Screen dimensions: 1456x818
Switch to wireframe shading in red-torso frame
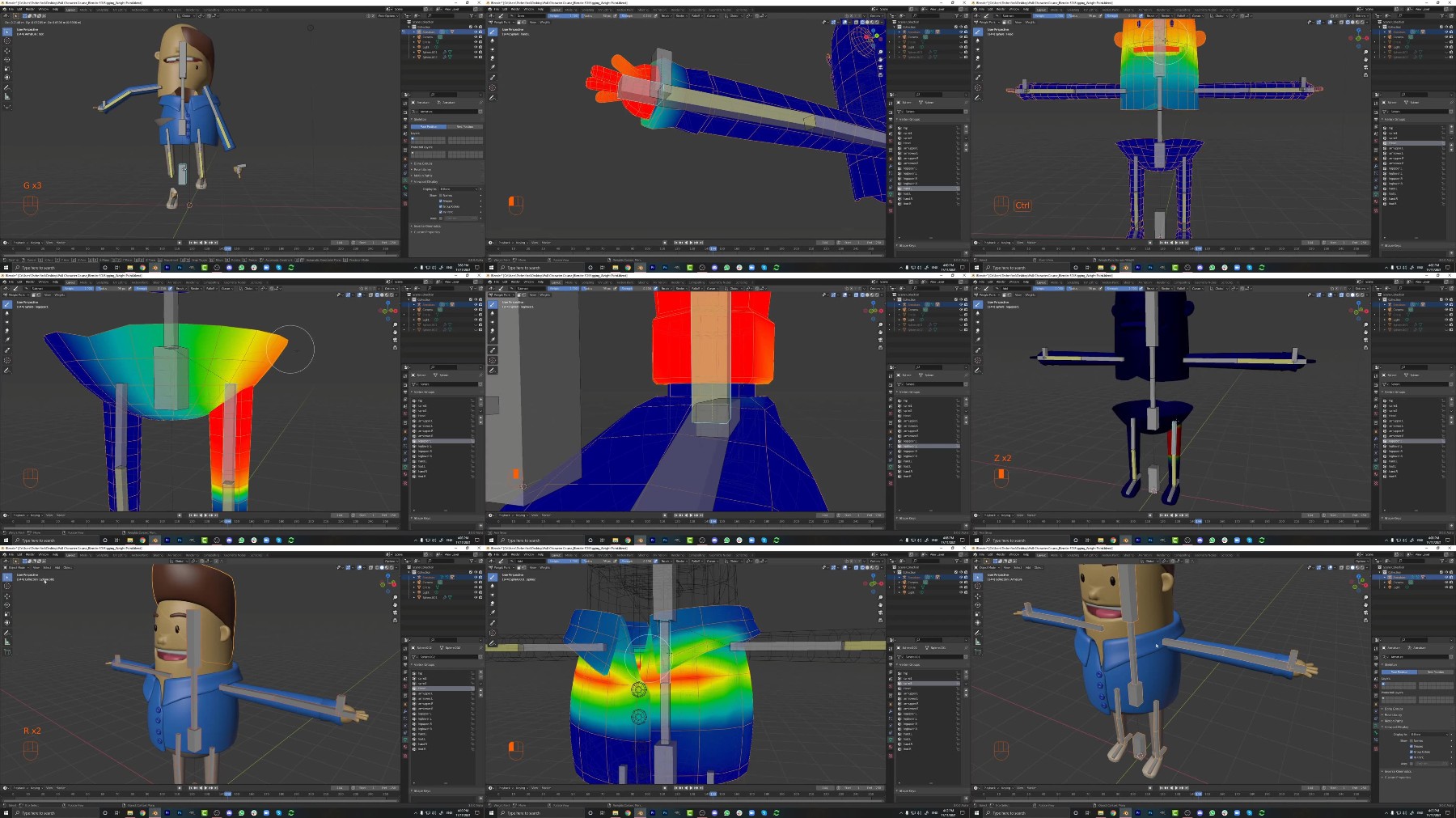(x=862, y=295)
